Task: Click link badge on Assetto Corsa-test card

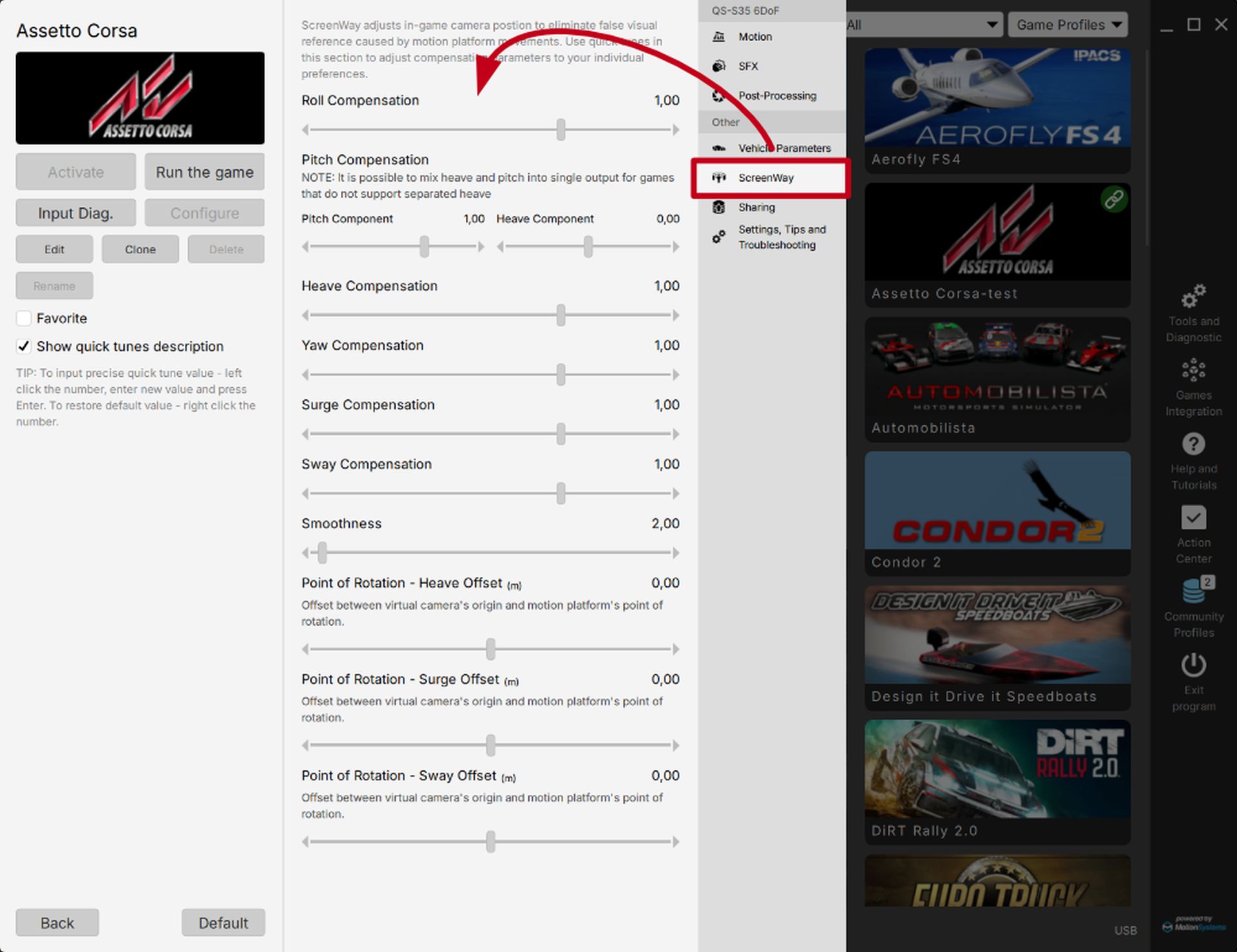Action: coord(1114,199)
